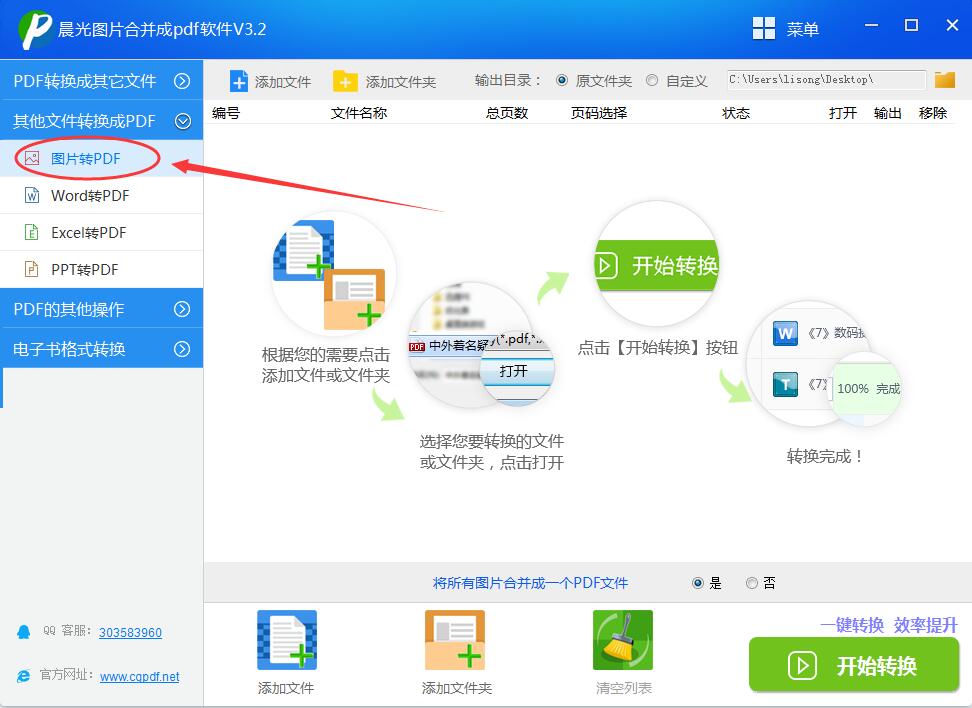Open QQ number 303583960 link
The image size is (972, 708).
click(130, 632)
